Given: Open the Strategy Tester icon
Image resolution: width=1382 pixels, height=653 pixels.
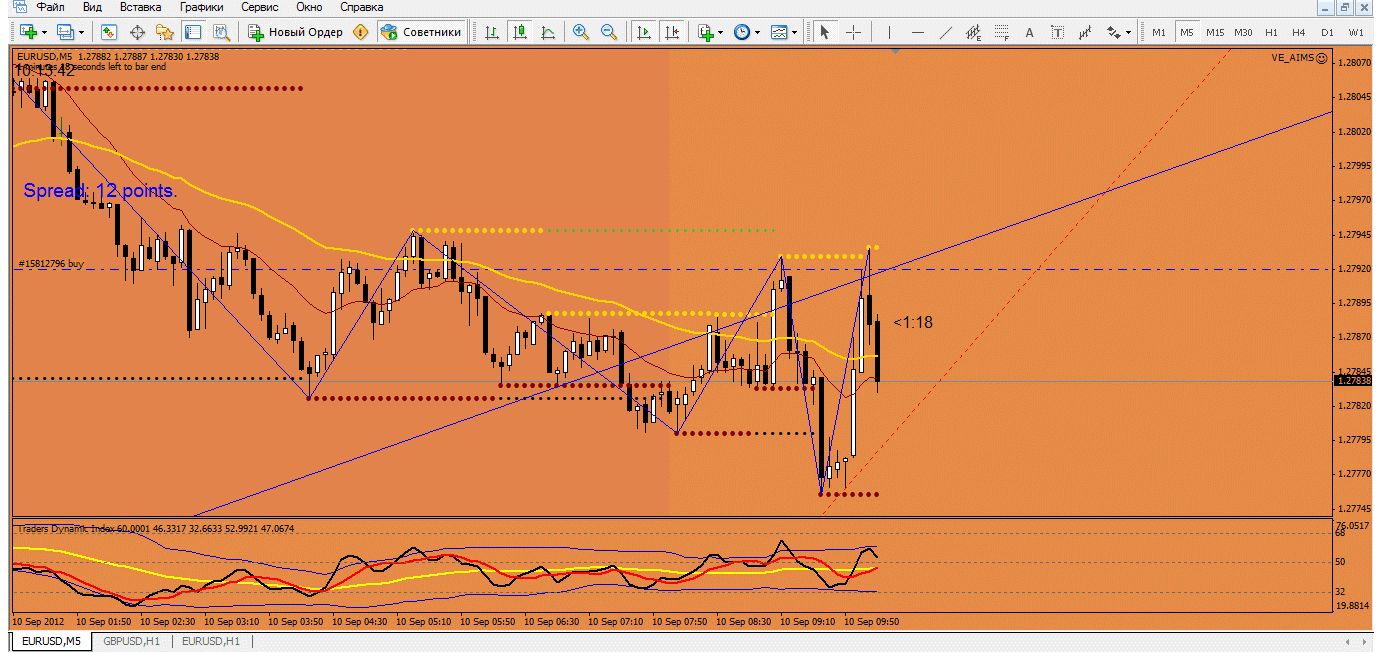Looking at the screenshot, I should click(221, 32).
